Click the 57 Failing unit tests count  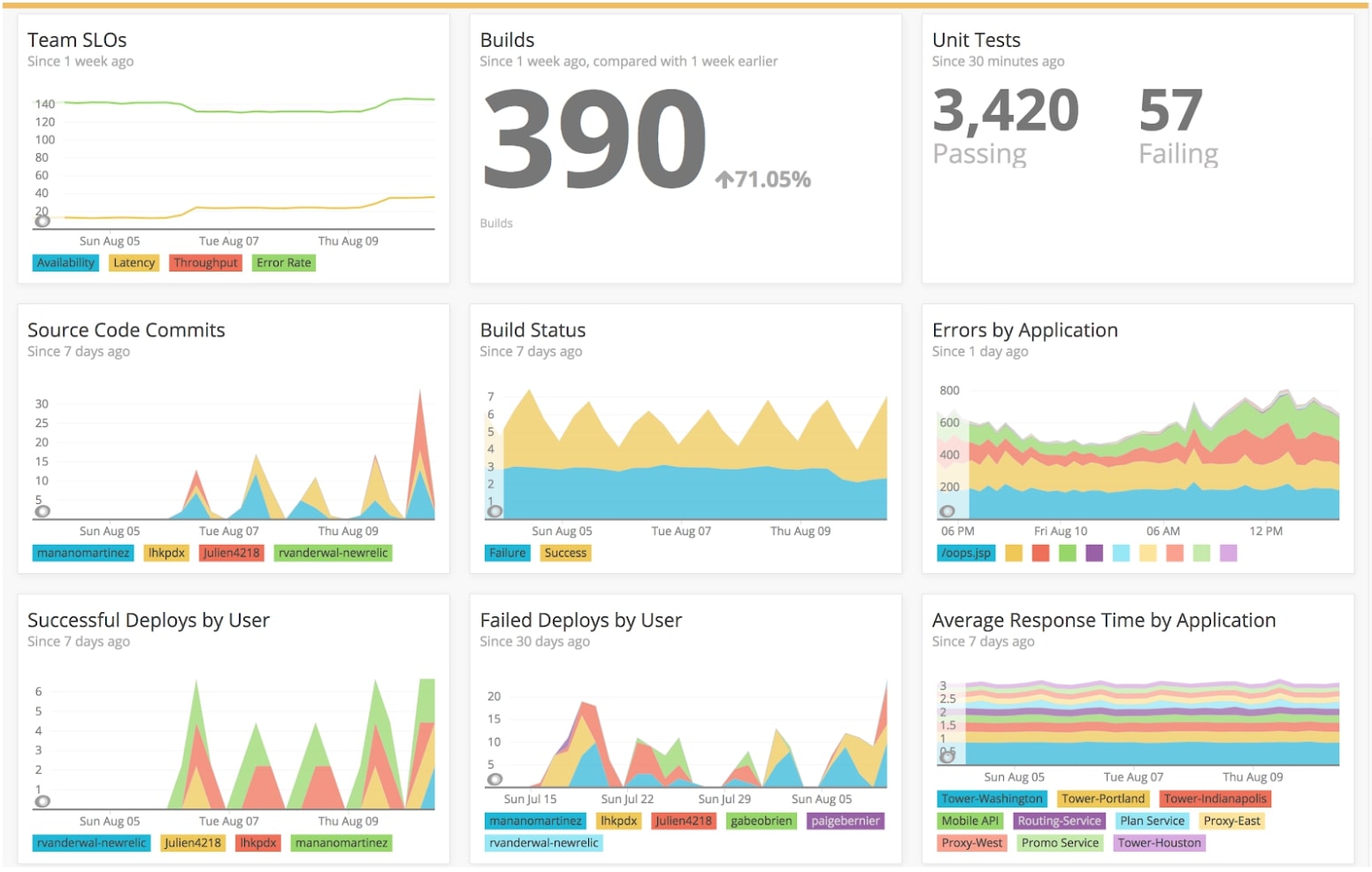tap(1178, 126)
